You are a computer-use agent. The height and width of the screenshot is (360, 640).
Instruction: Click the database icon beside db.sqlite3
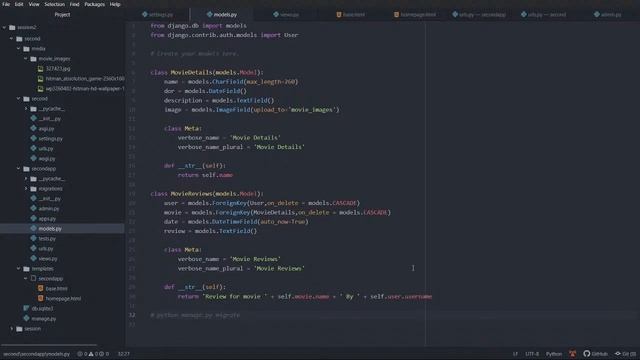tap(27, 308)
